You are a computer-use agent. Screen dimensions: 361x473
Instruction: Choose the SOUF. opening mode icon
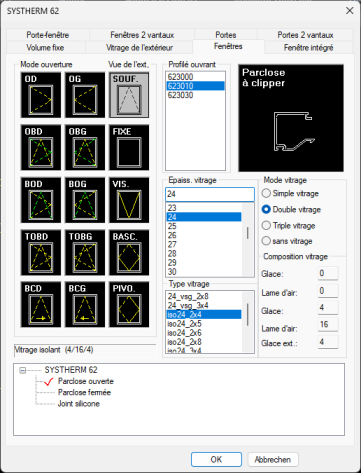pos(129,95)
